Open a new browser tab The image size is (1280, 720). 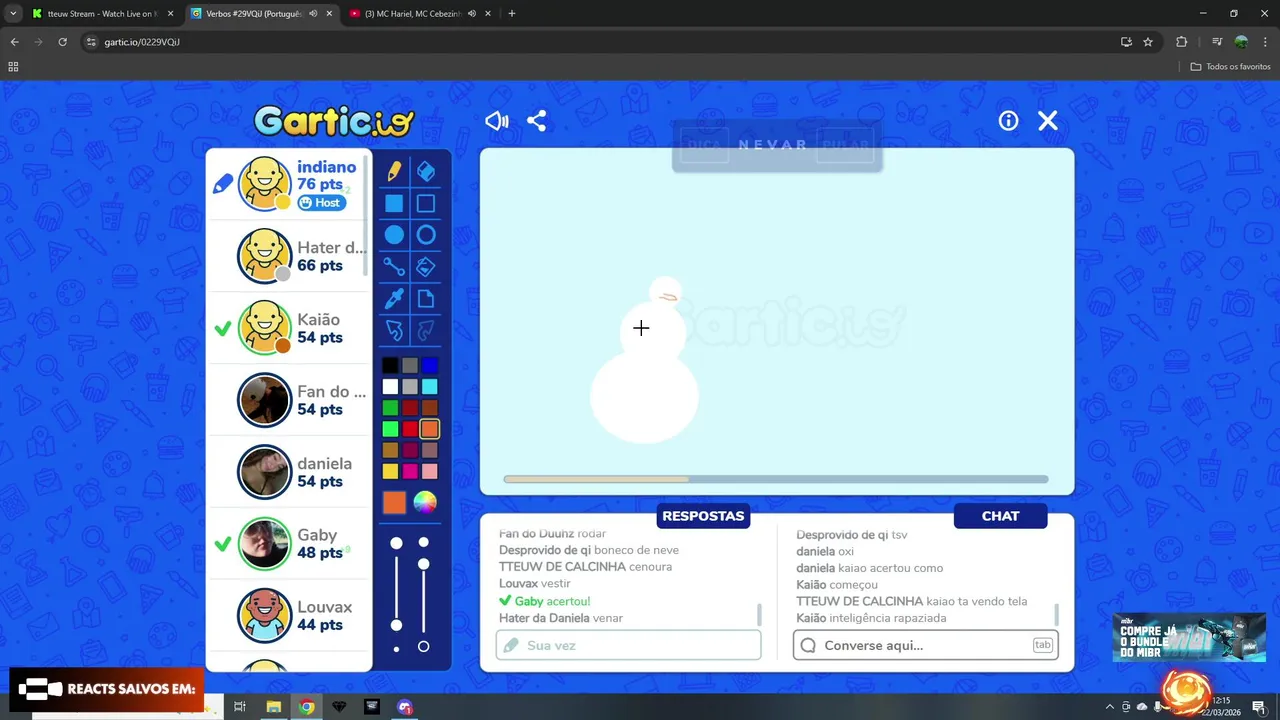coord(512,14)
